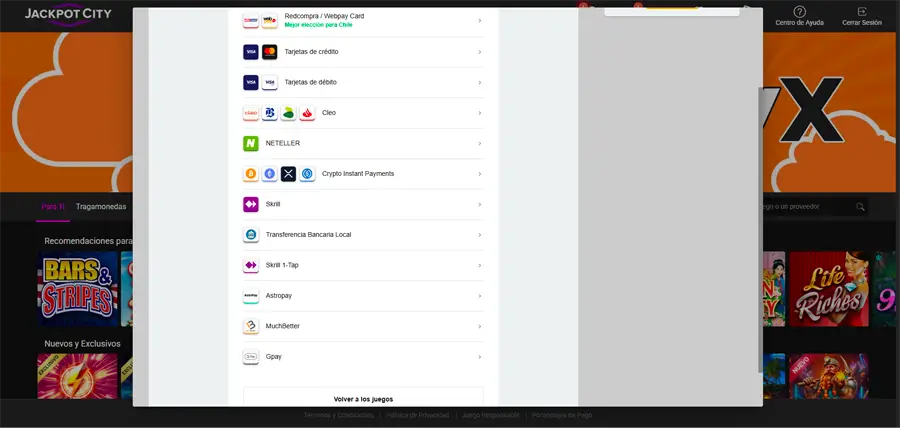This screenshot has height=428, width=900.
Task: Expand Redcompra / Webpay Card chevron
Action: tap(480, 21)
